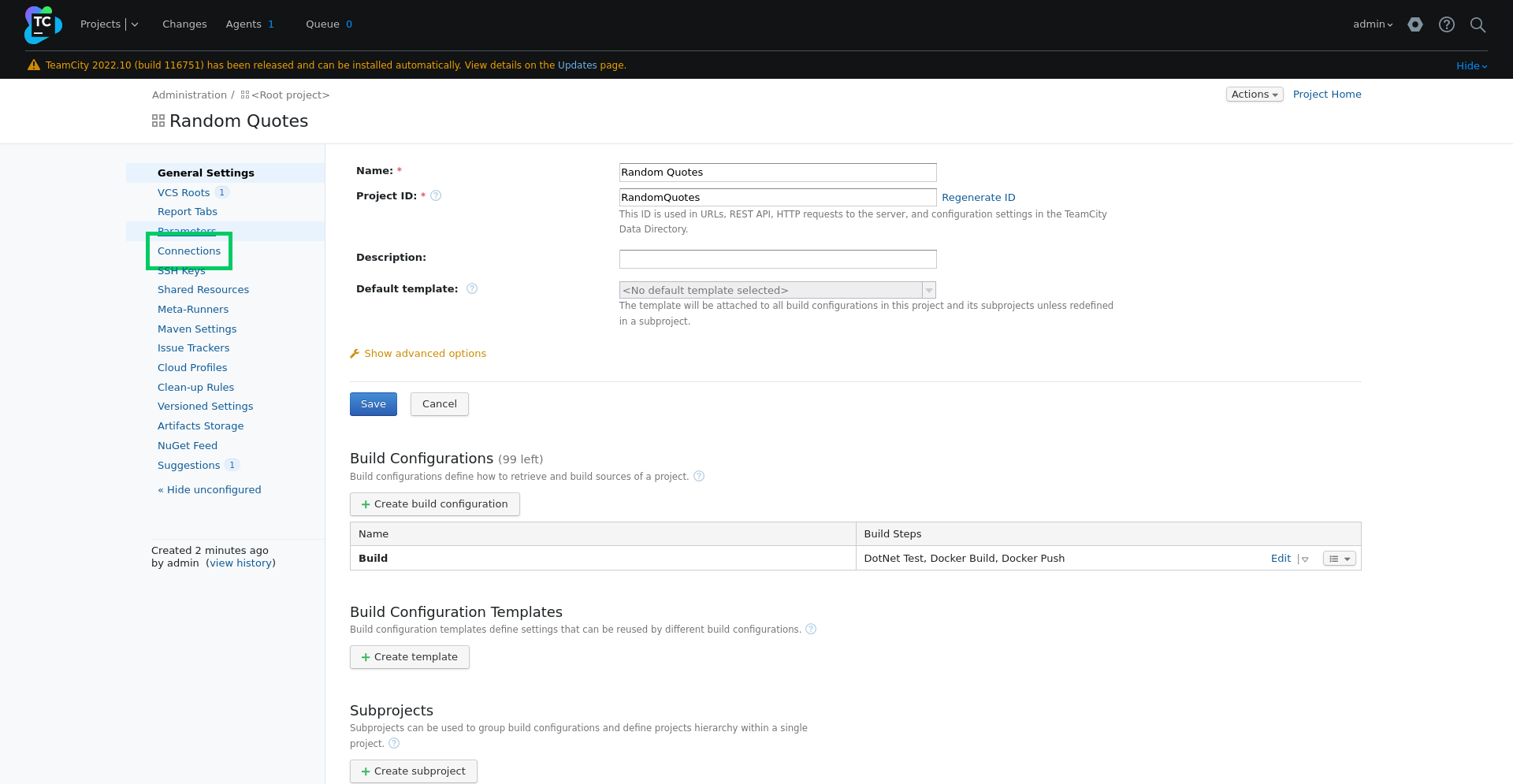Open Cloud Profiles settings
The image size is (1513, 784).
coord(192,368)
